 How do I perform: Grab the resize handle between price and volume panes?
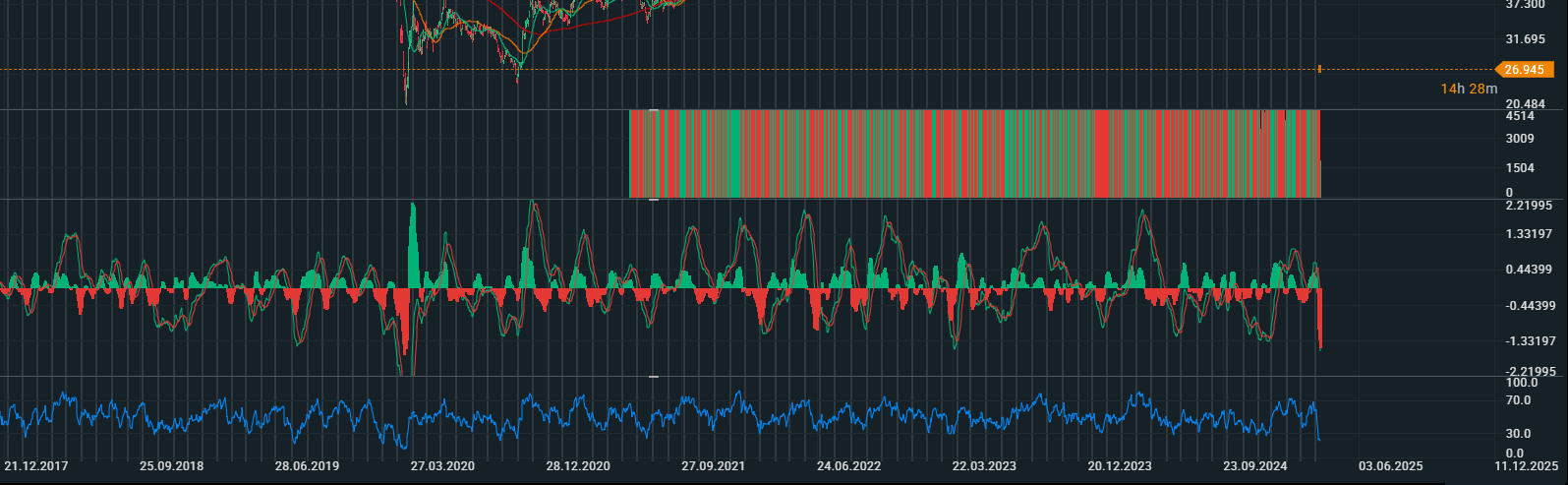coord(654,110)
